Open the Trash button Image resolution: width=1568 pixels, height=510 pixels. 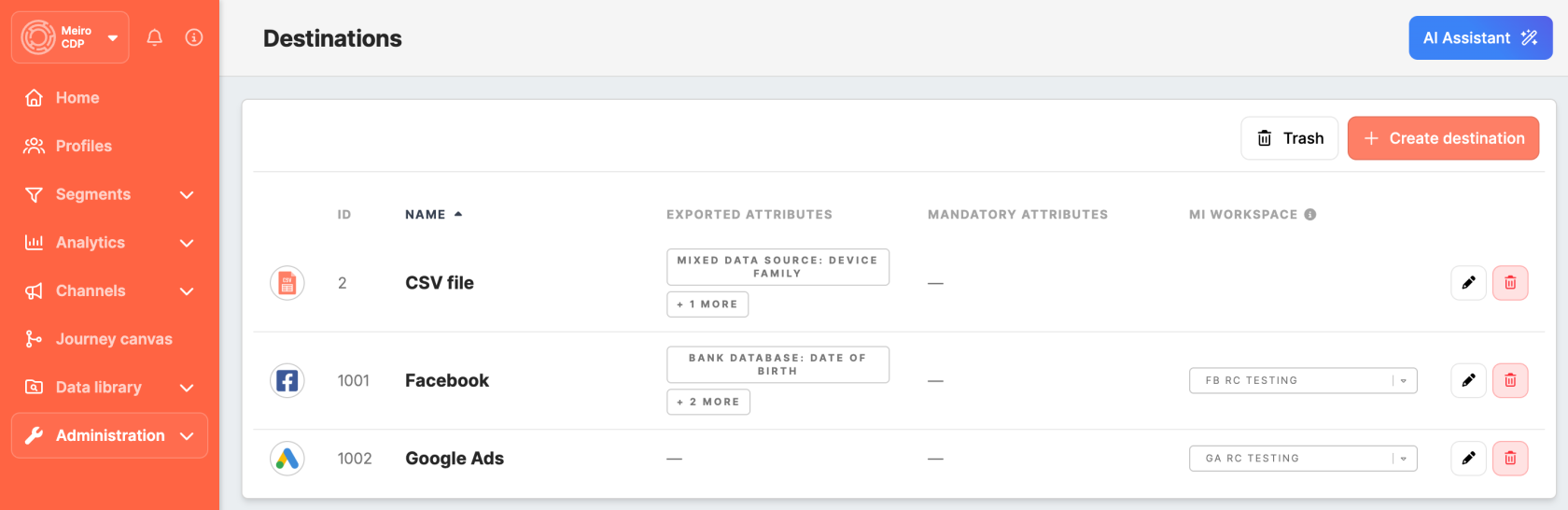coord(1289,138)
